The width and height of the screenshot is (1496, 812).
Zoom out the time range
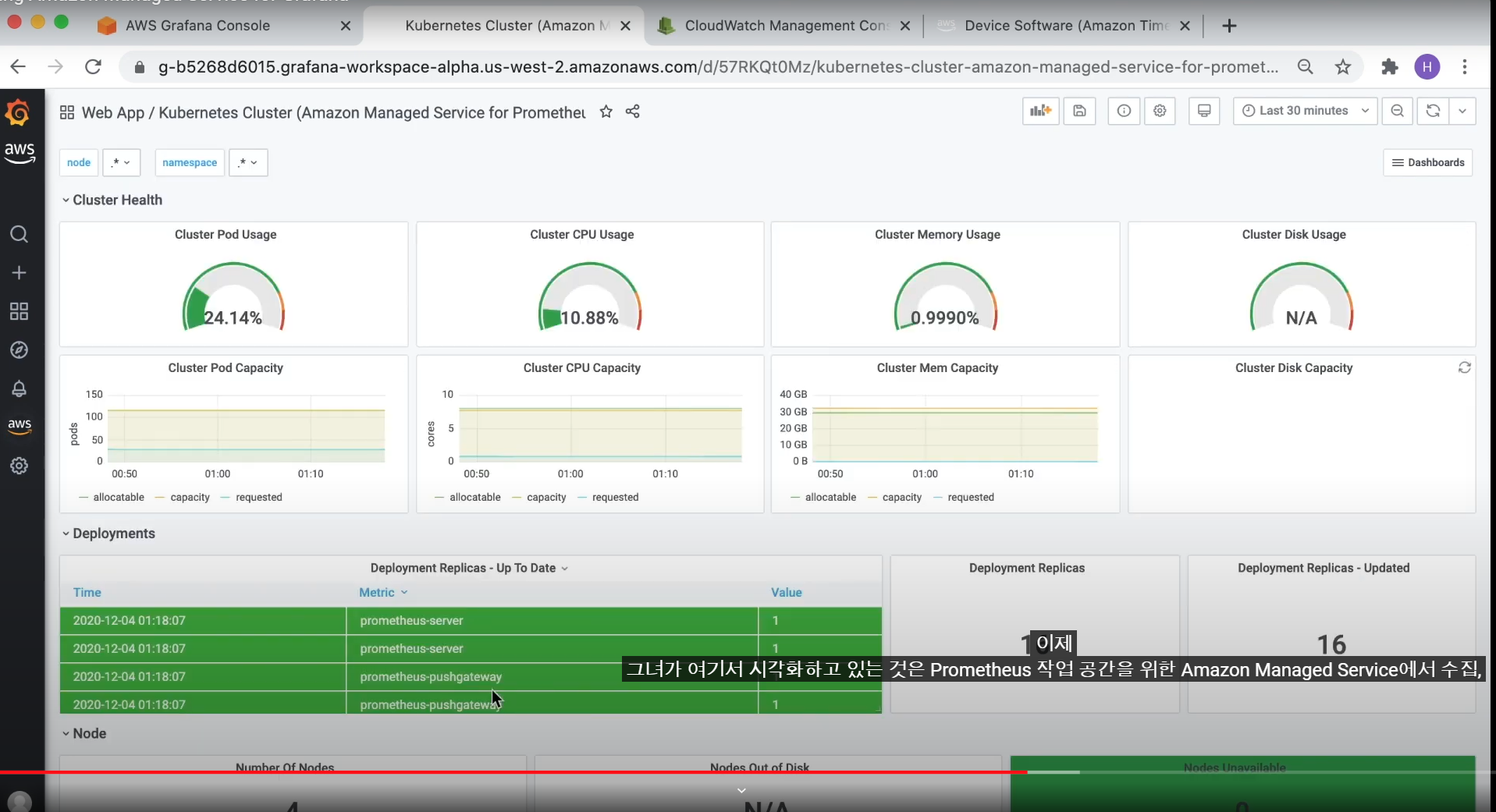(x=1398, y=111)
